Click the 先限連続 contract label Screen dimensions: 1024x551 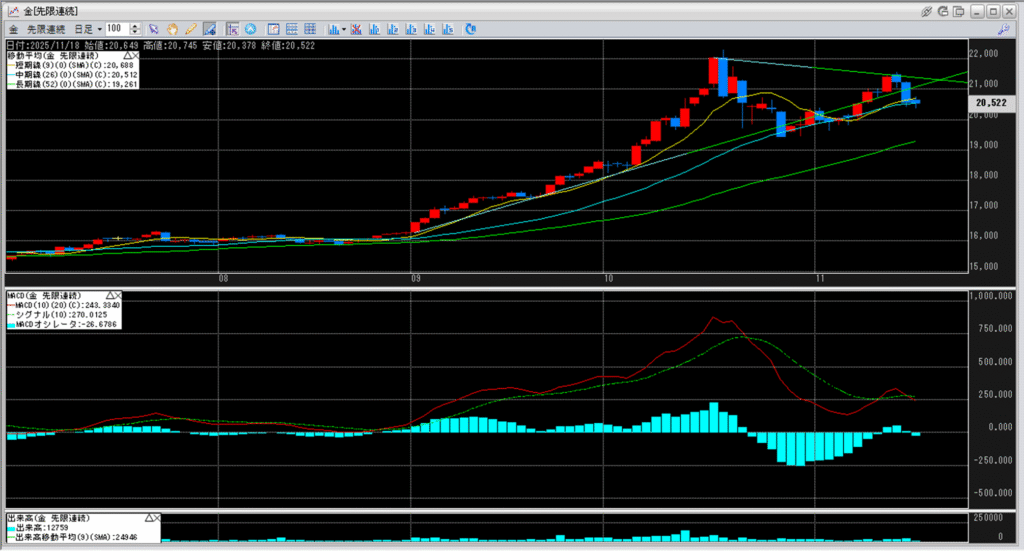(x=46, y=29)
